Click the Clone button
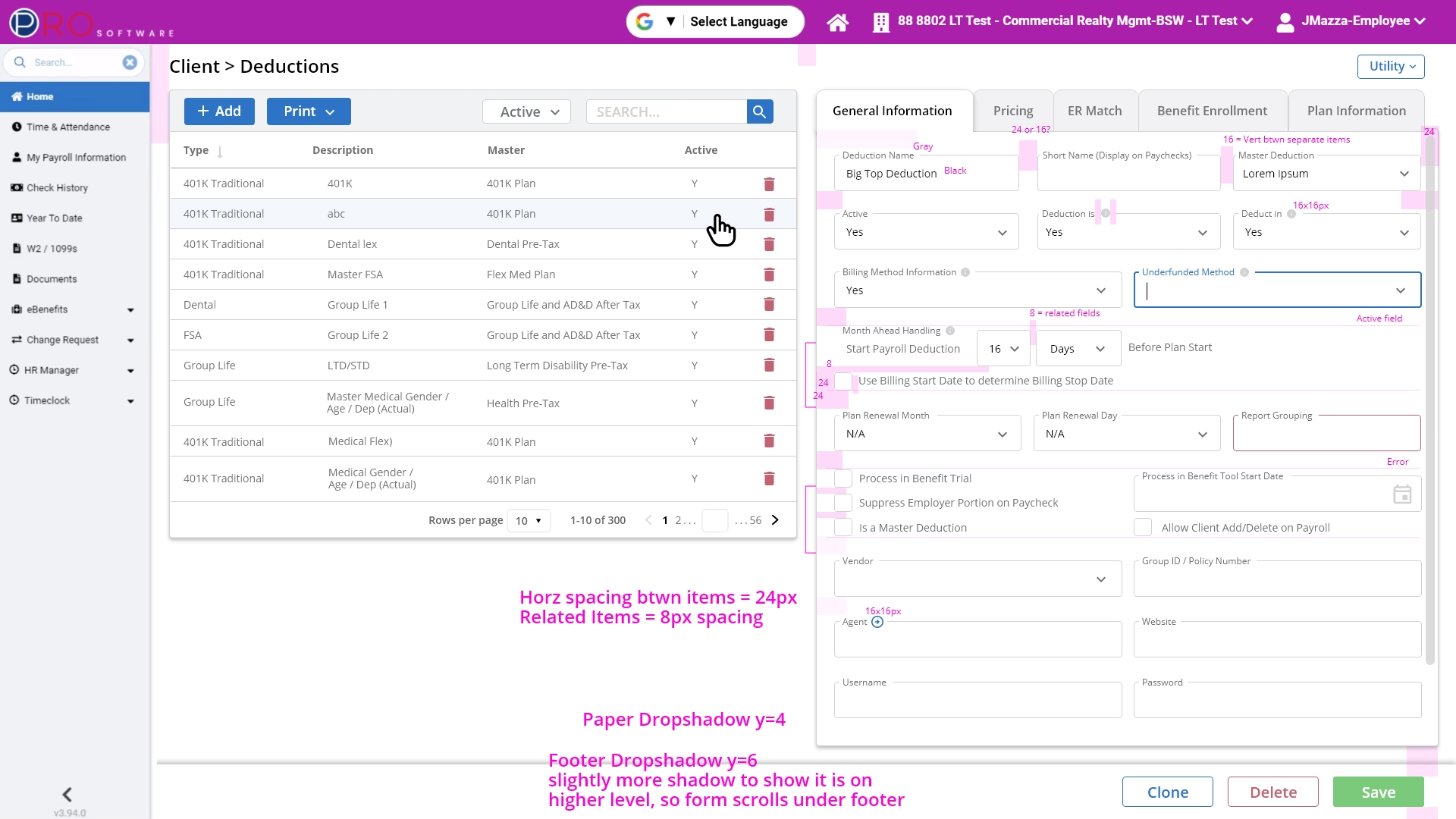This screenshot has width=1456, height=819. pos(1167,792)
